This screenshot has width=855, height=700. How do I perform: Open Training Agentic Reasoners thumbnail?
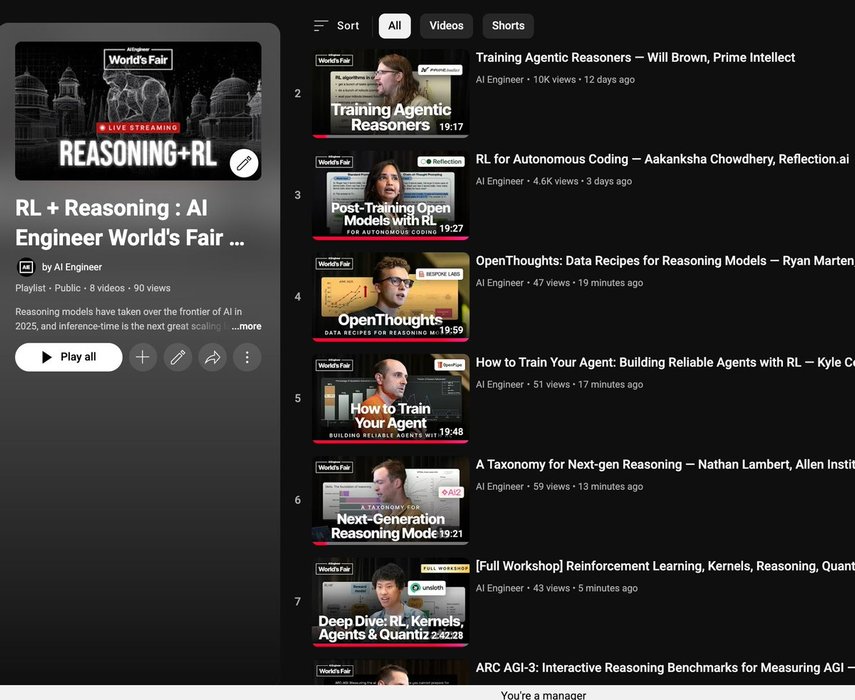coord(391,93)
